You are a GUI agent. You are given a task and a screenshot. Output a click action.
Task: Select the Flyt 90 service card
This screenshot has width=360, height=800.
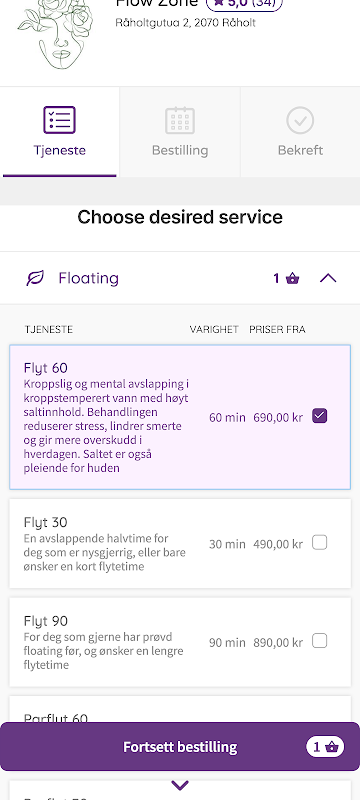(x=180, y=642)
